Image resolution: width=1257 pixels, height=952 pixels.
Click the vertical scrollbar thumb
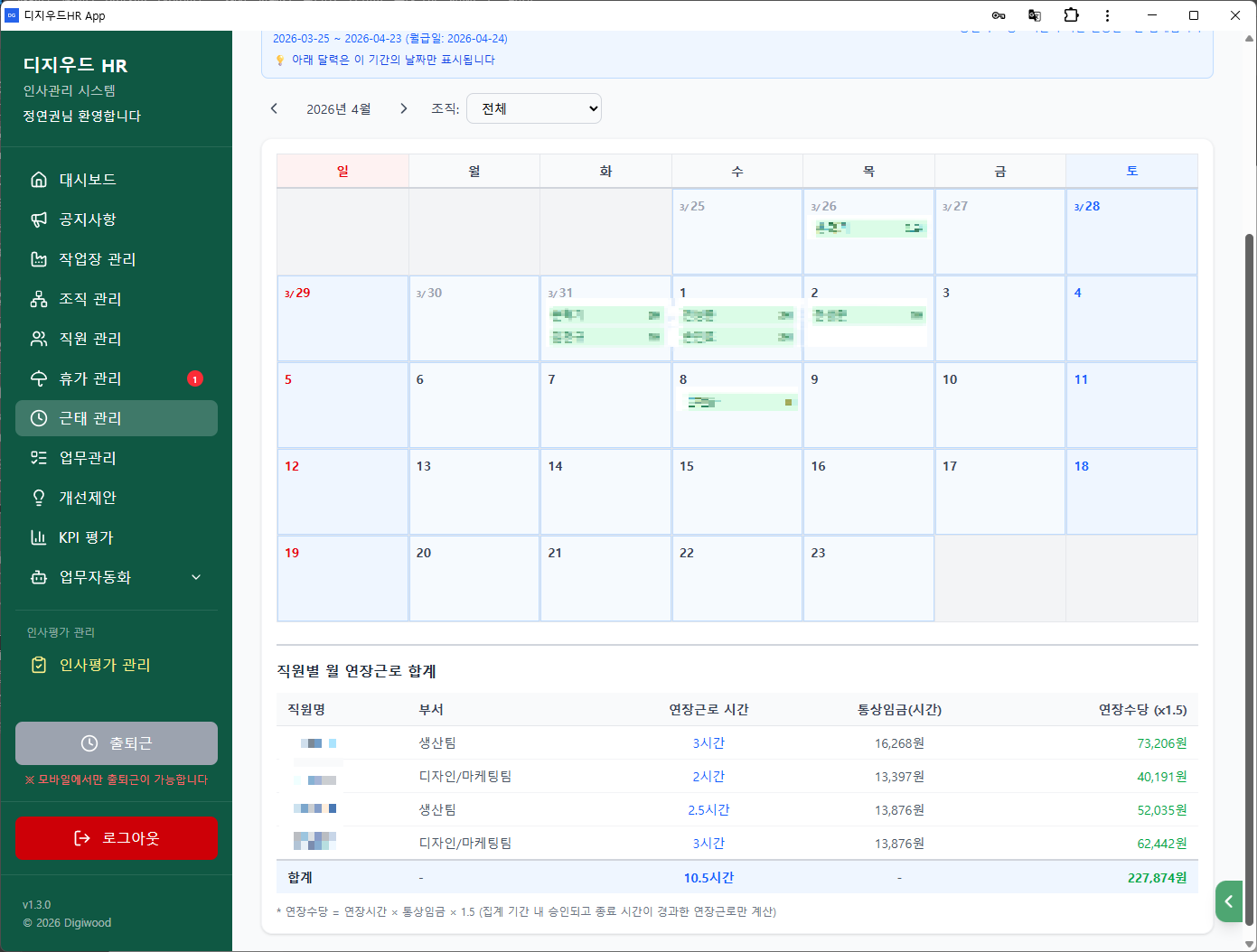click(x=1249, y=578)
